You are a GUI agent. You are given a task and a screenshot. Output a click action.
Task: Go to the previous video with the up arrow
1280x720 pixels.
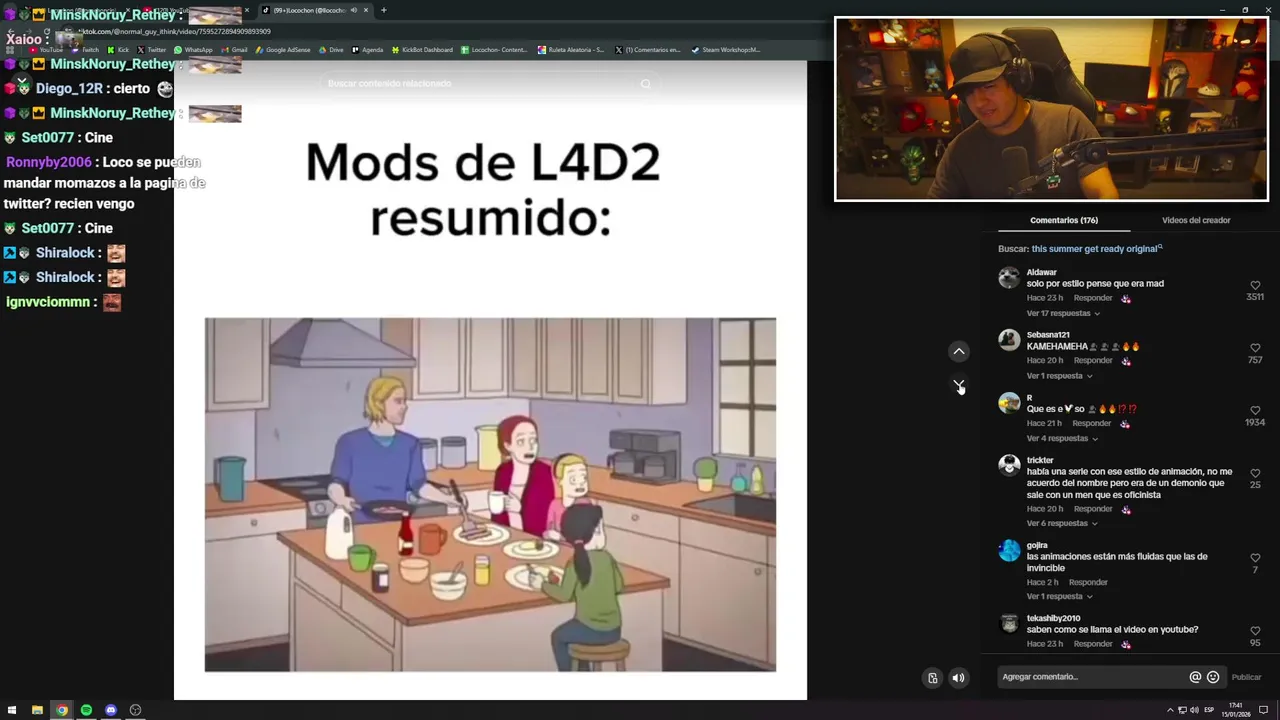coord(959,351)
